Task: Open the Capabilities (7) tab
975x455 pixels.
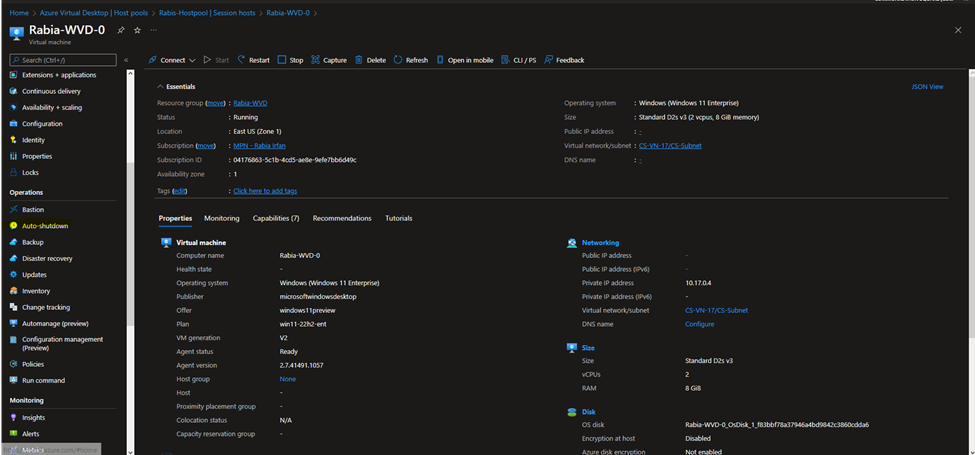Action: [x=276, y=219]
